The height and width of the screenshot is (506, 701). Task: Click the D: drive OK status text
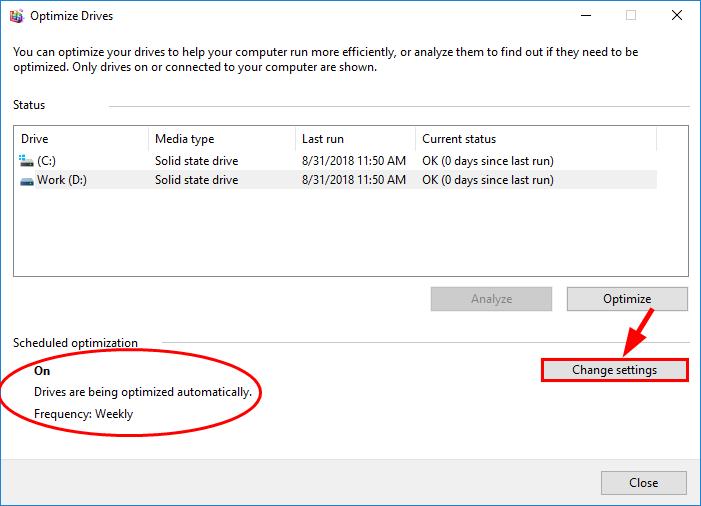[x=488, y=180]
